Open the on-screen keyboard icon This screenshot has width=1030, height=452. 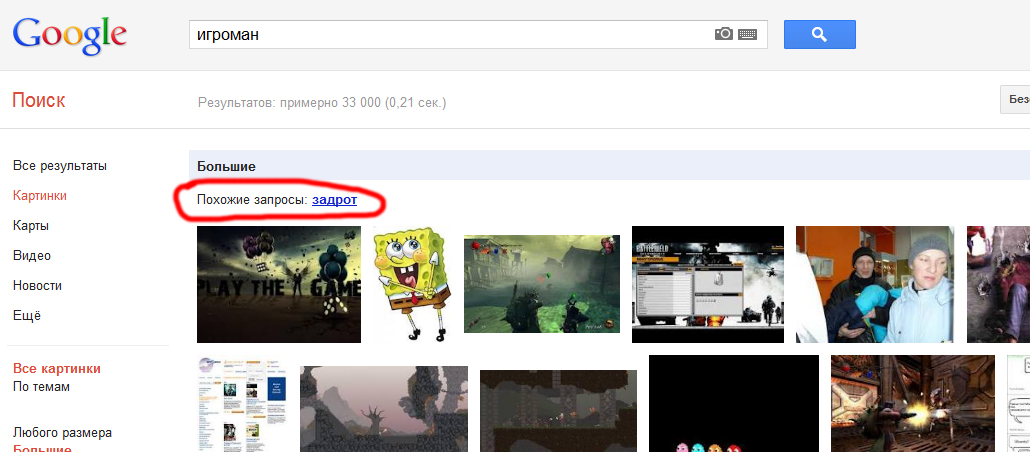click(x=748, y=34)
